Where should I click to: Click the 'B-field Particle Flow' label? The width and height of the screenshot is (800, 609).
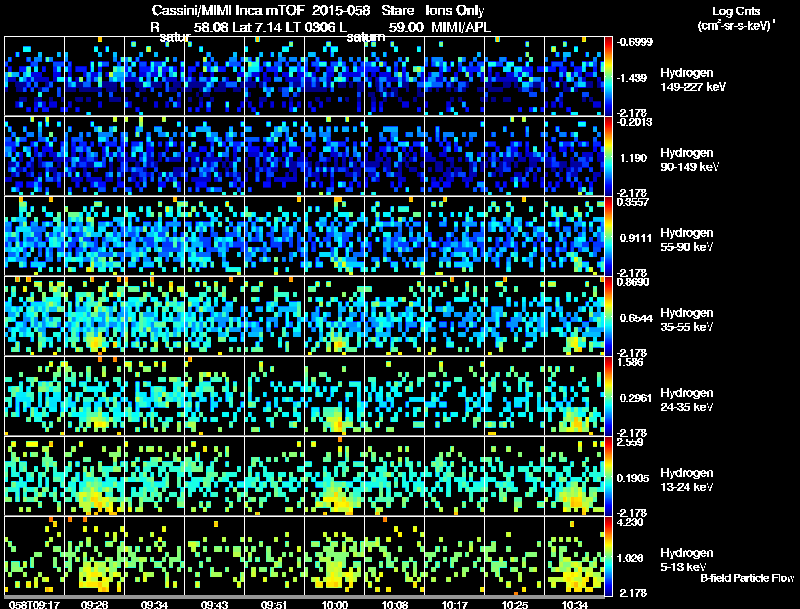(747, 578)
